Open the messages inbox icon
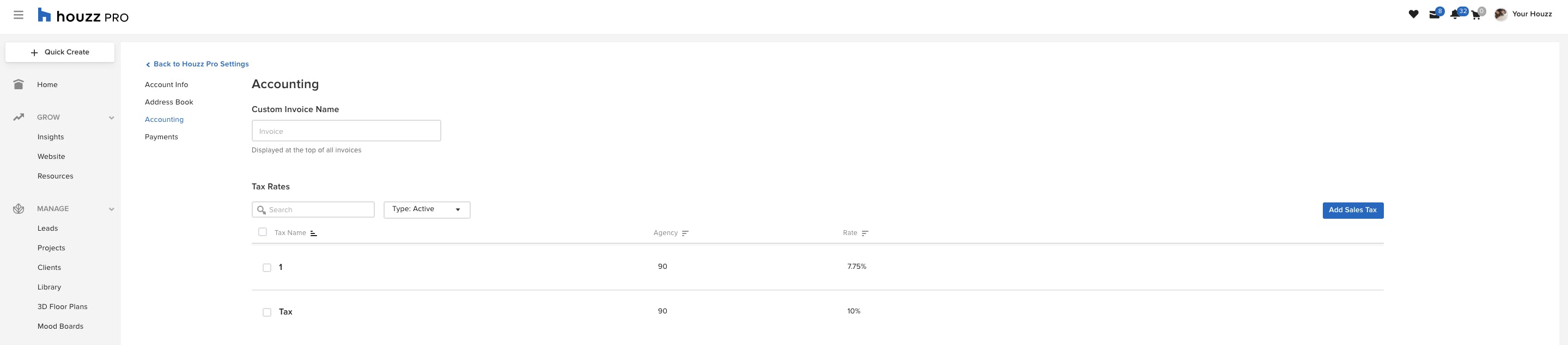The width and height of the screenshot is (1568, 345). [1434, 14]
